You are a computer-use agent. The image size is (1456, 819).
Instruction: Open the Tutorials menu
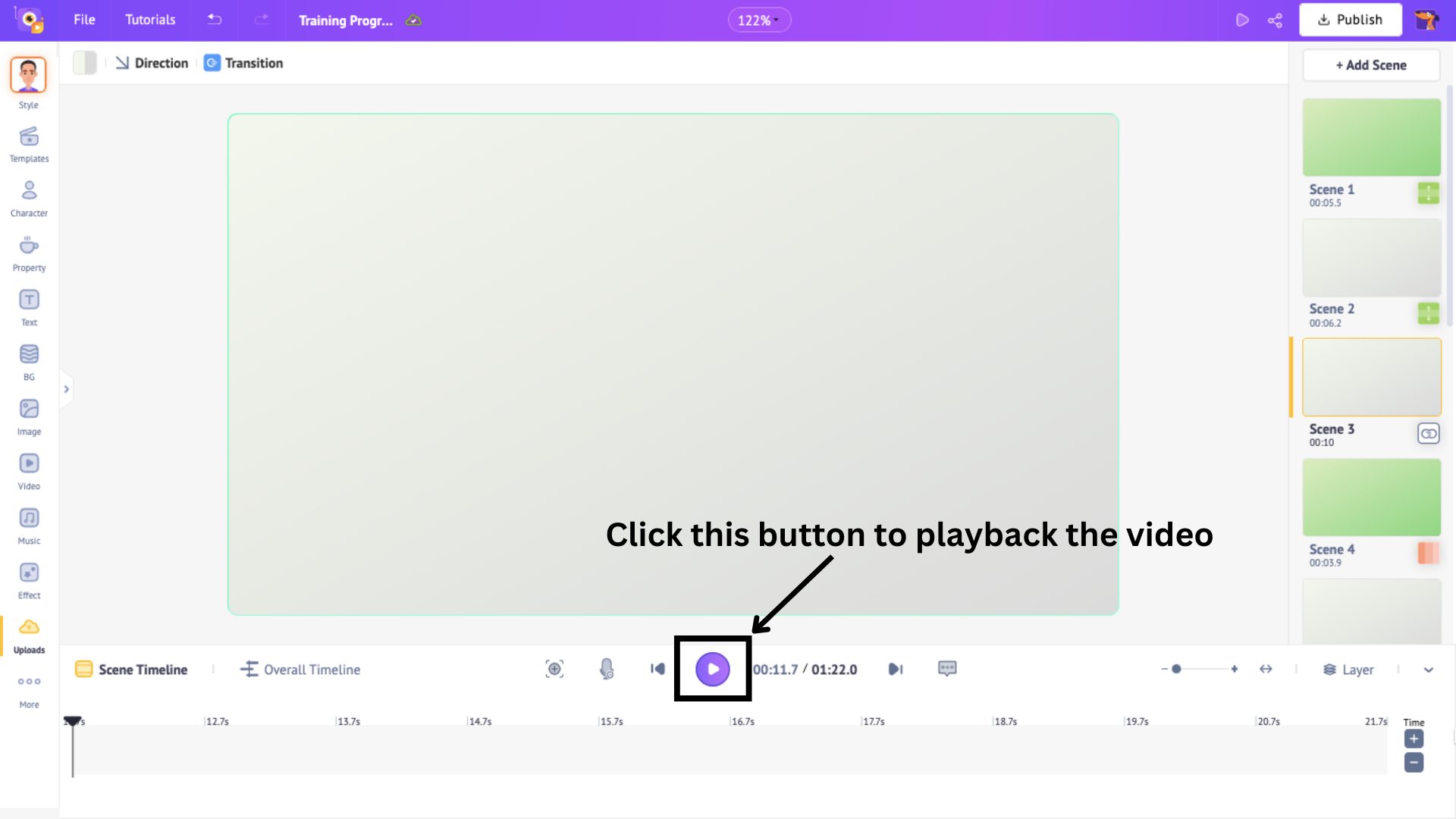coord(150,20)
